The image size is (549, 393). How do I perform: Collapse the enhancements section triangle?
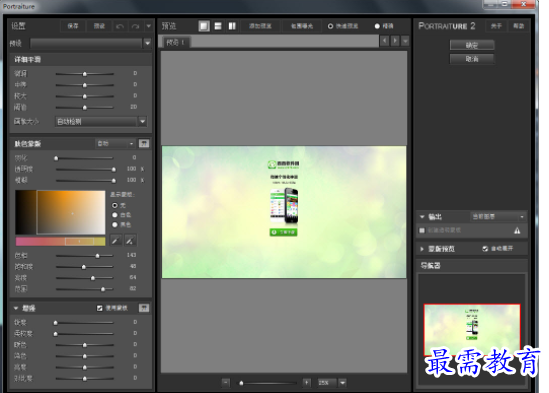tap(16, 308)
